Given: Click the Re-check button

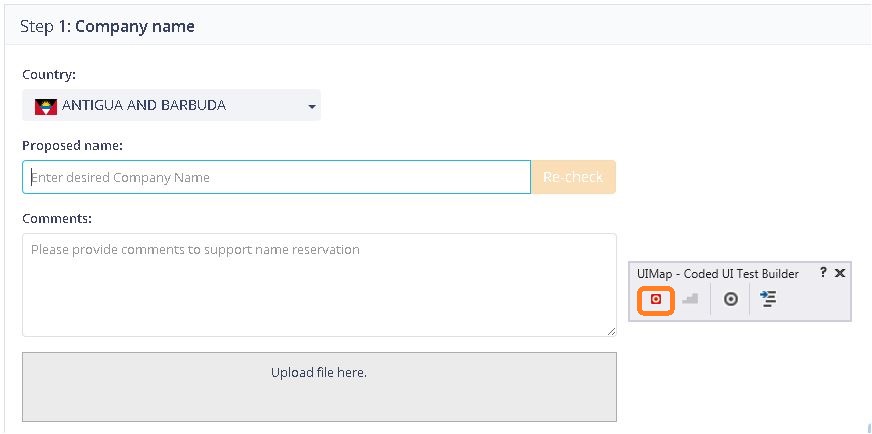Looking at the screenshot, I should pyautogui.click(x=573, y=177).
